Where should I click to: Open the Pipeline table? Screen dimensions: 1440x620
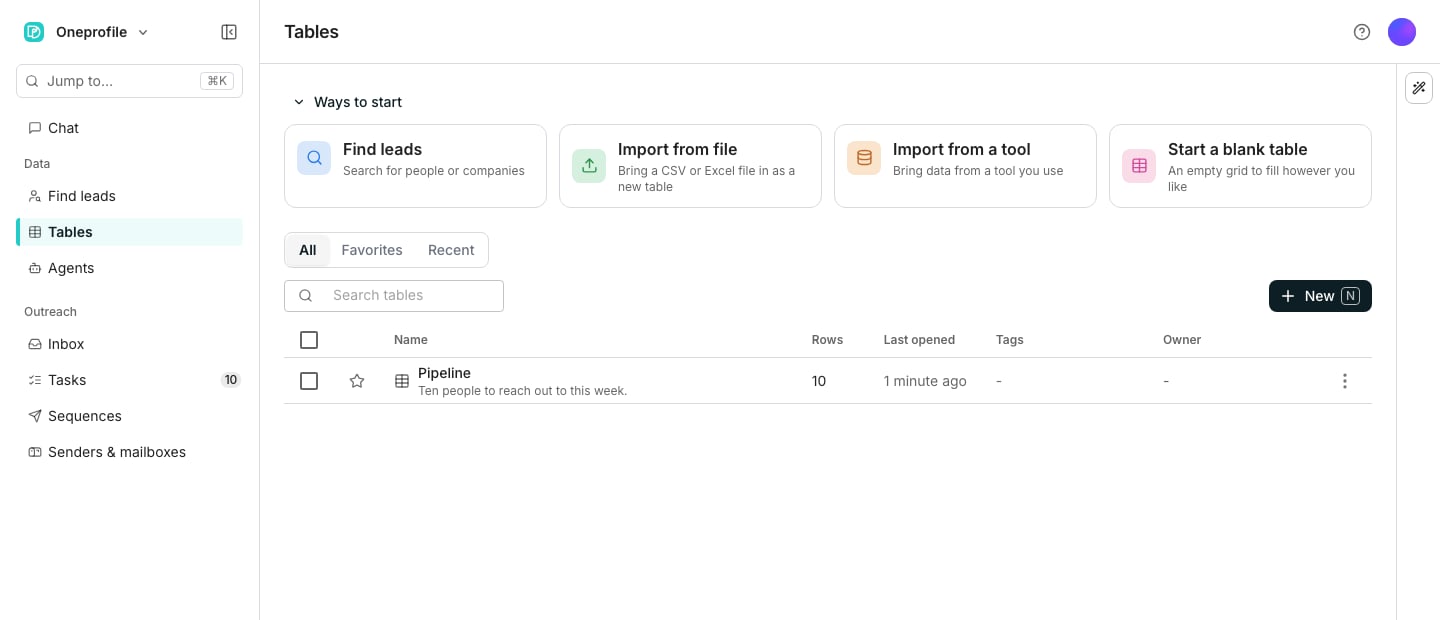pyautogui.click(x=444, y=373)
